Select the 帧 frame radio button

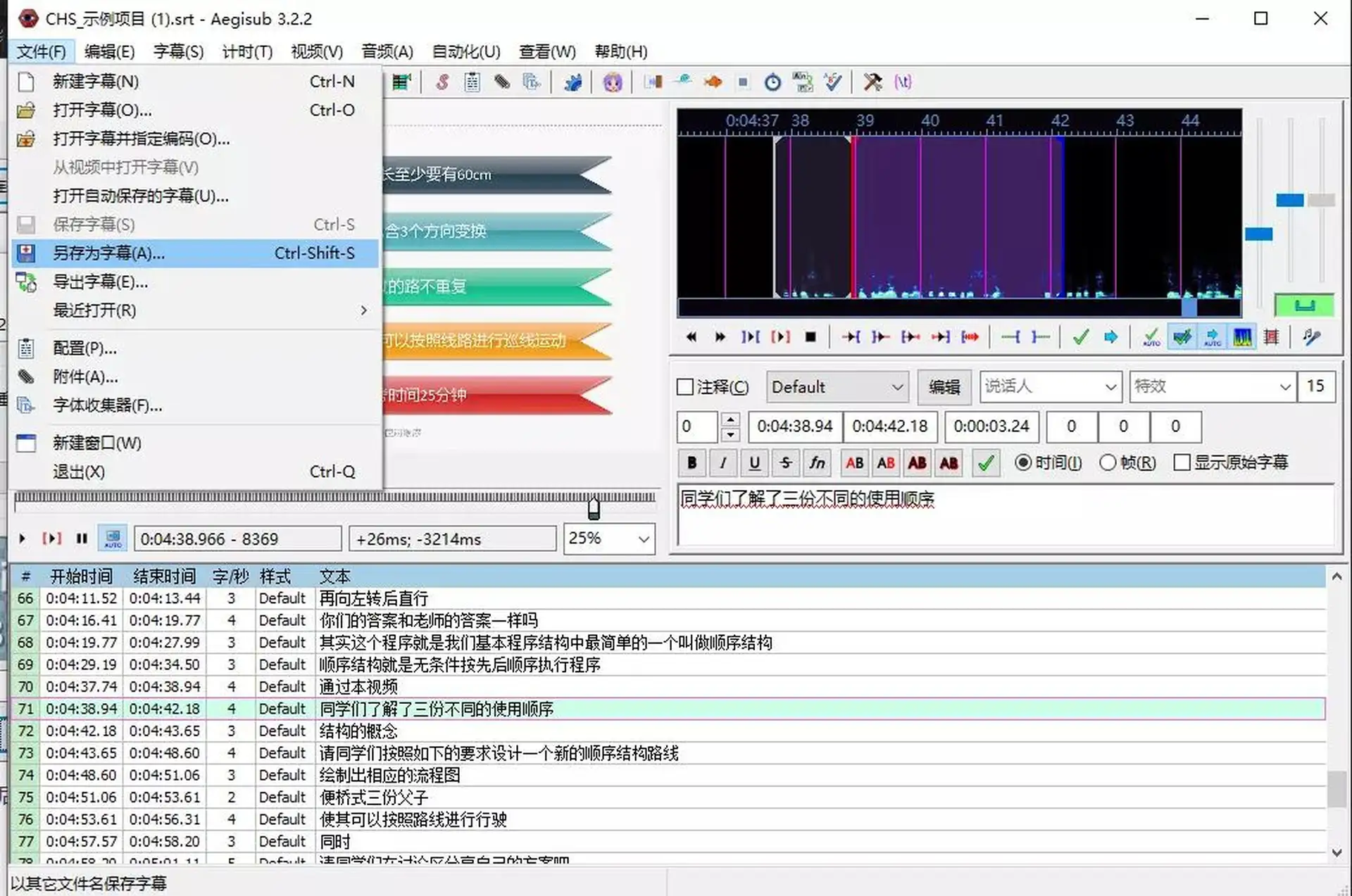point(1108,462)
